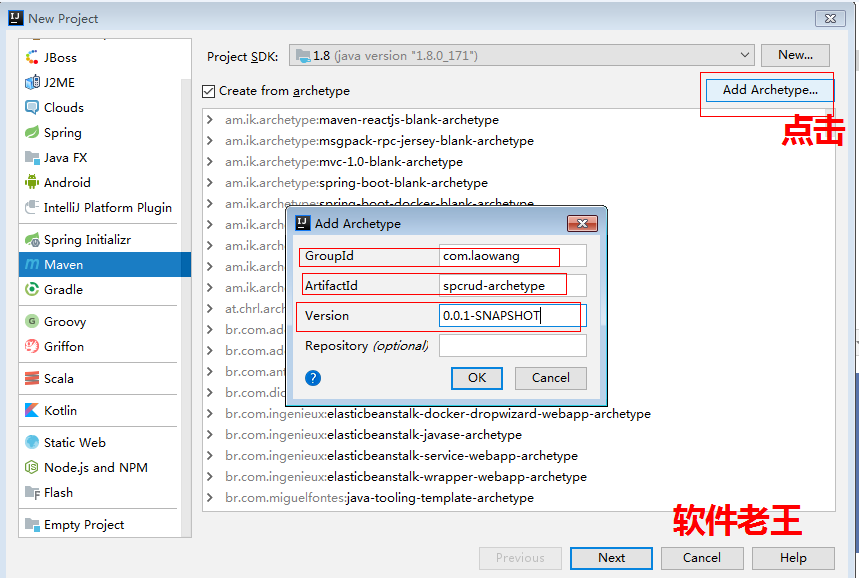The height and width of the screenshot is (578, 859).
Task: Confirm with OK in Add Archetype
Action: coord(477,378)
